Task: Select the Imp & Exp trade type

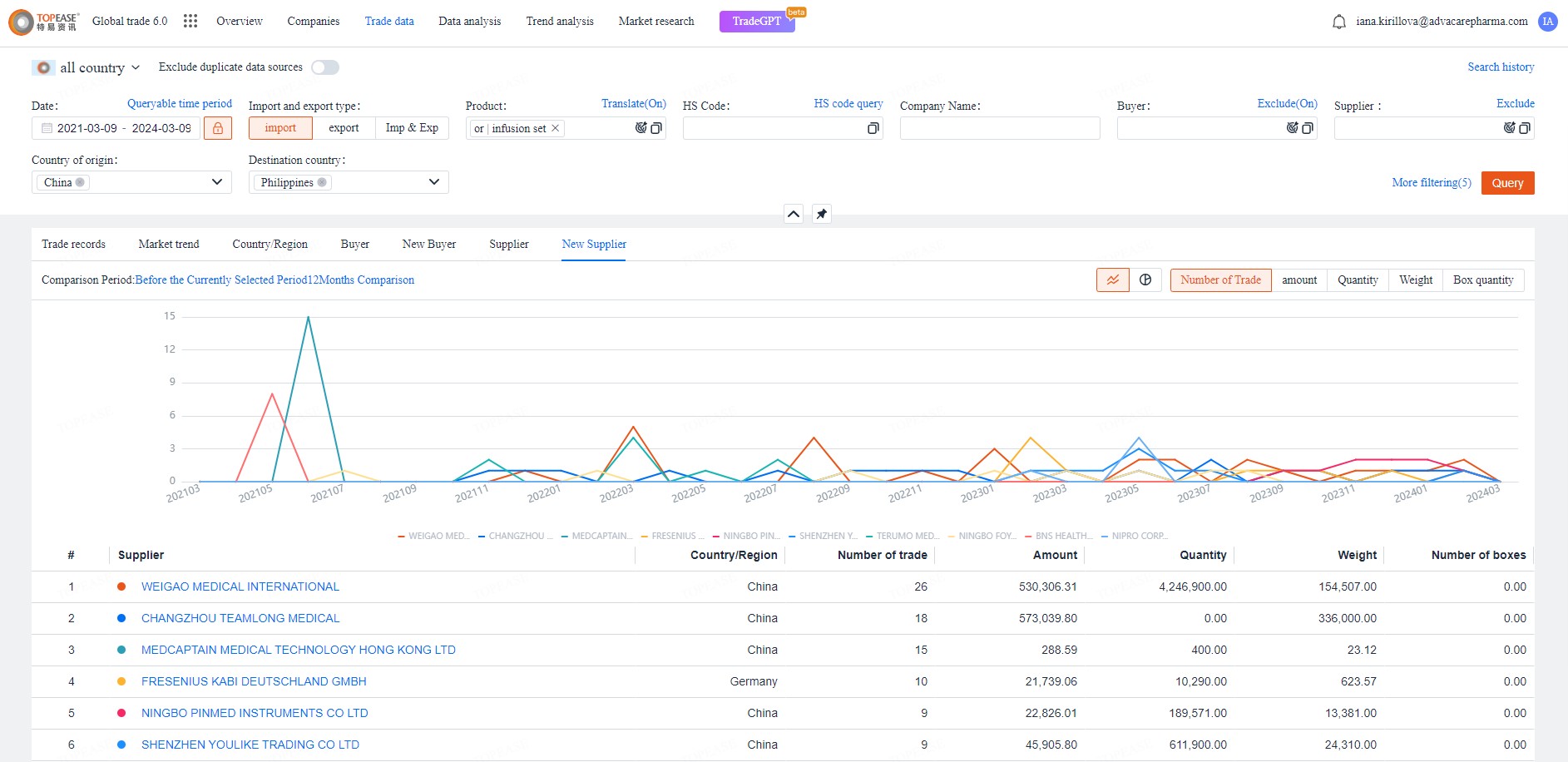Action: pos(412,128)
